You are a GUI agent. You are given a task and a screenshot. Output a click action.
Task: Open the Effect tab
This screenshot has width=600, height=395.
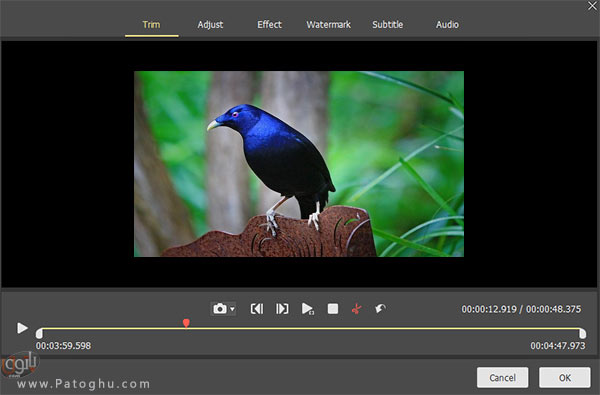coord(269,24)
